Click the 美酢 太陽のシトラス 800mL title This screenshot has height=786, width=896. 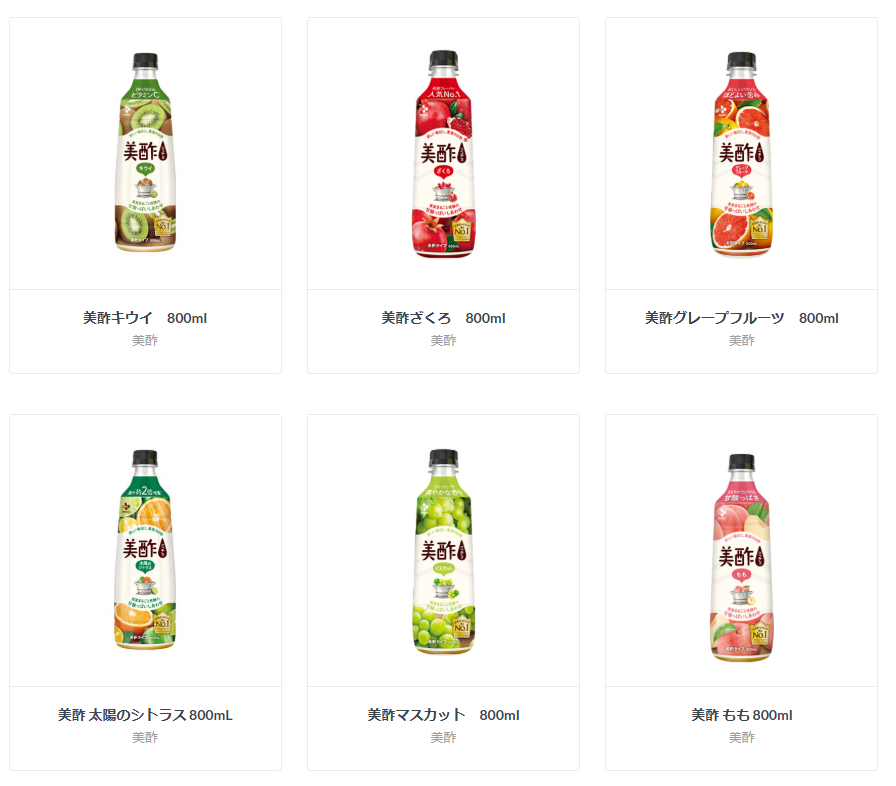point(145,715)
